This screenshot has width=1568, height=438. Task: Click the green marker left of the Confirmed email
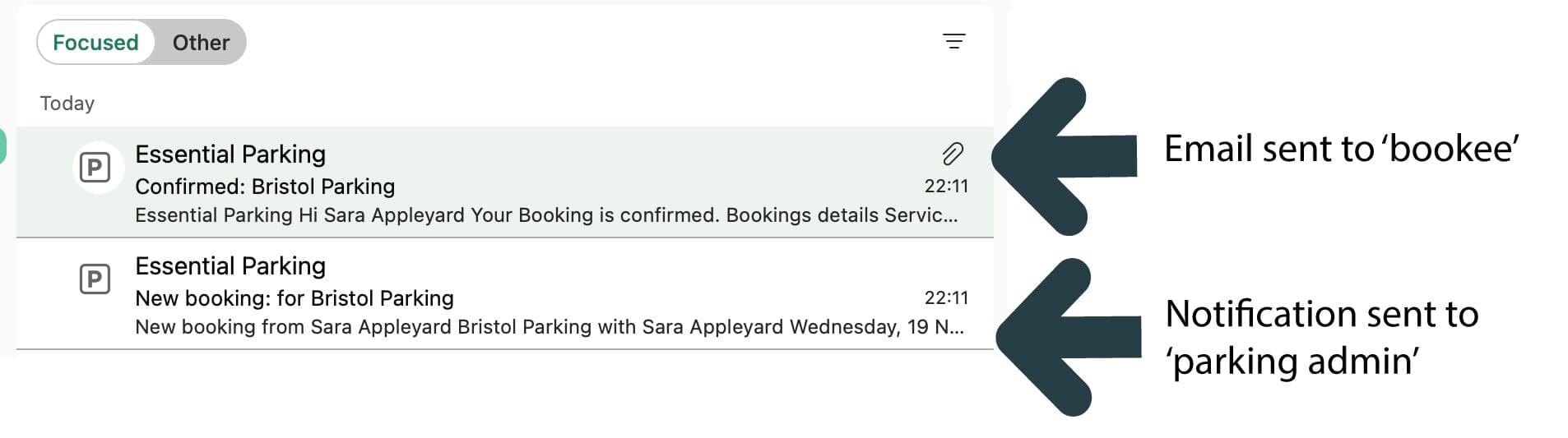coord(2,146)
